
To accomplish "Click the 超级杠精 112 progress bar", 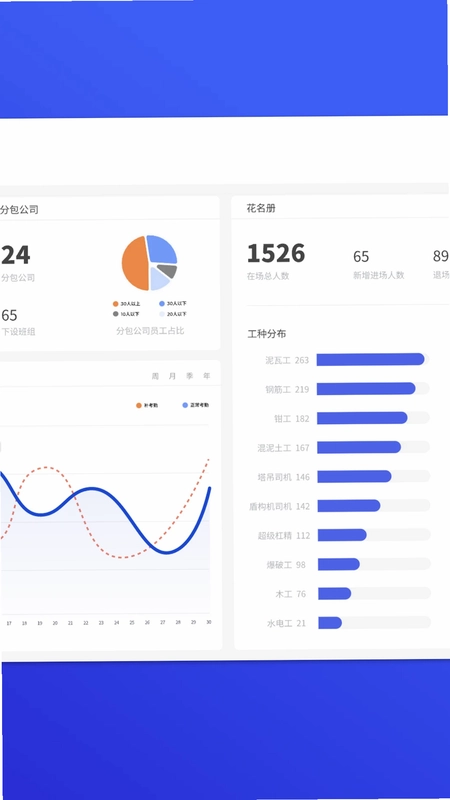I will [374, 535].
